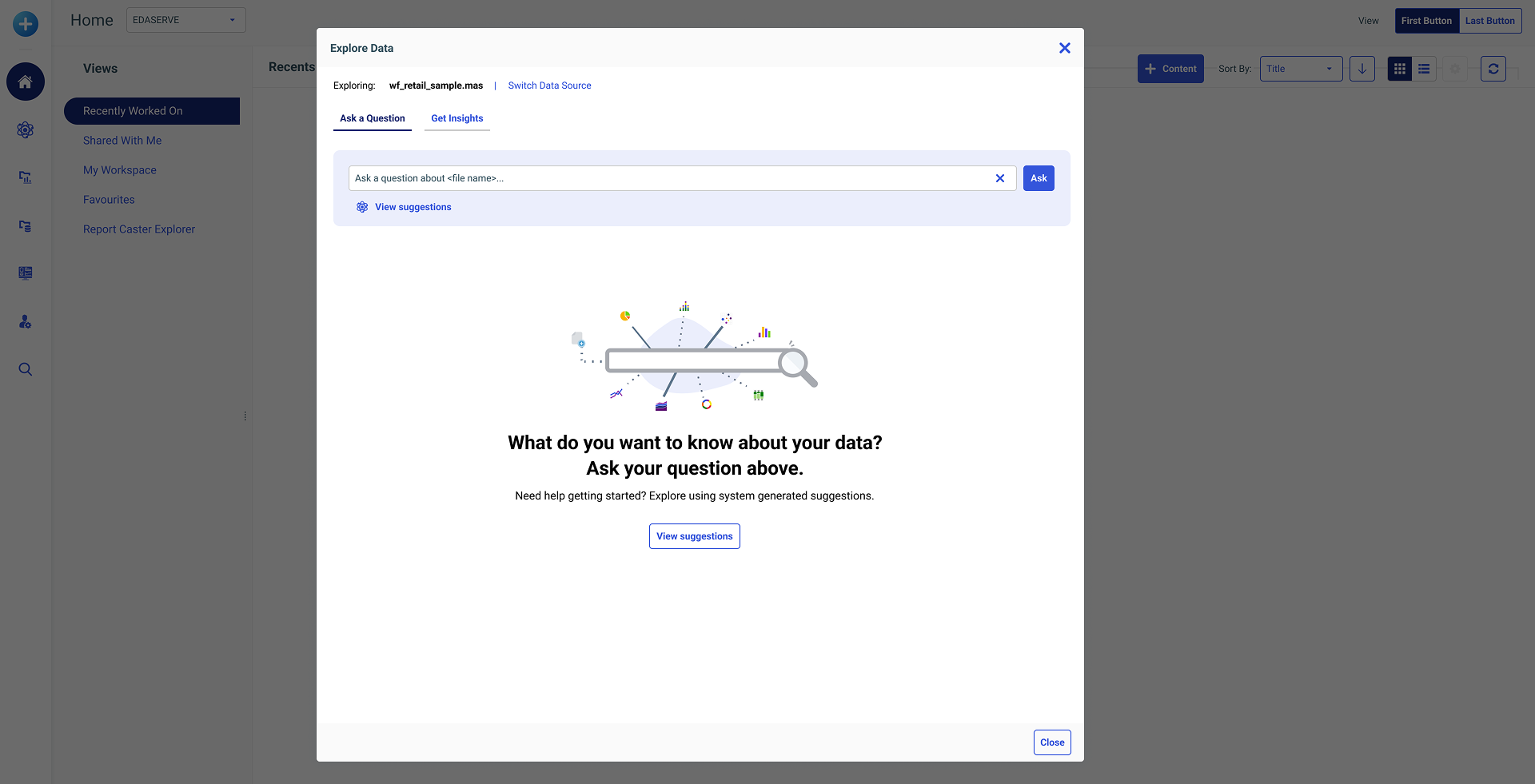Click the refresh icon button
The width and height of the screenshot is (1535, 784).
tap(1493, 69)
